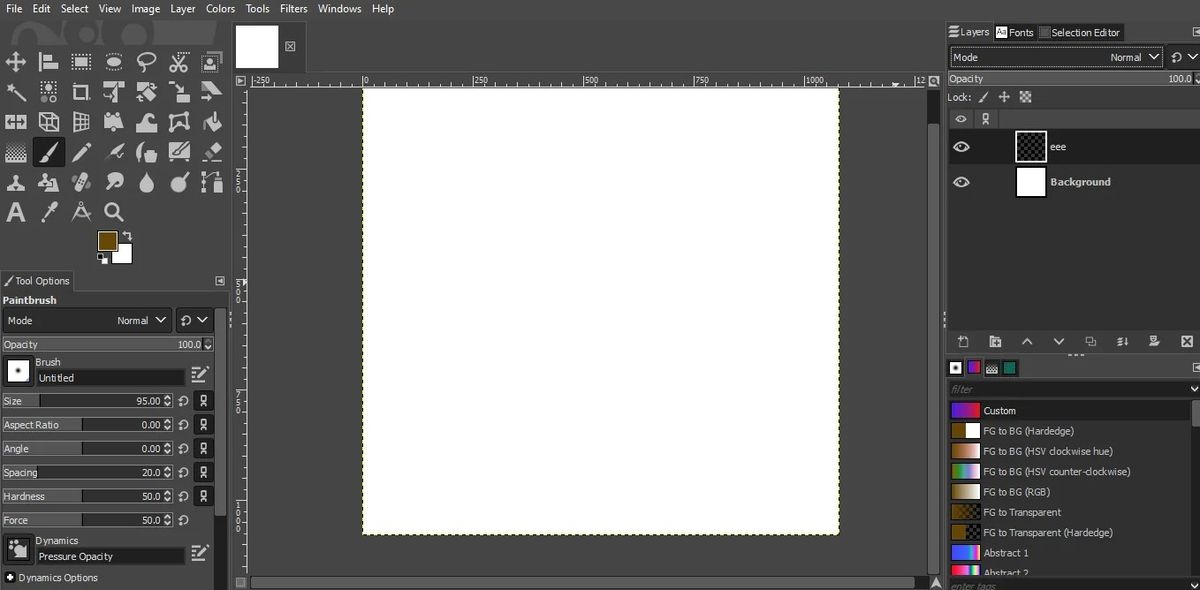Screen dimensions: 1200x590
Task: Open the layer Mode dropdown
Action: 1057,57
